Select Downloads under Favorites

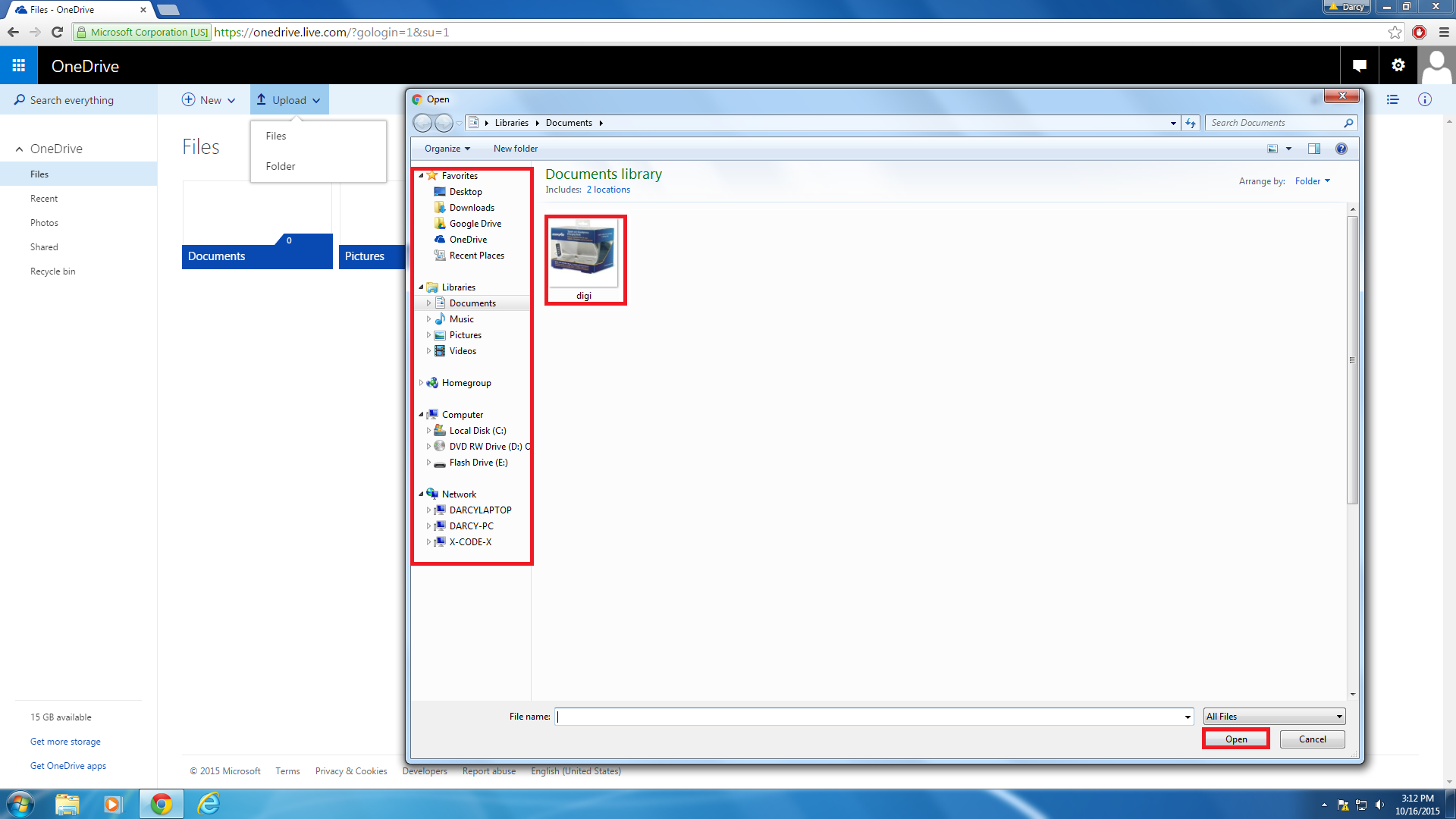click(472, 208)
